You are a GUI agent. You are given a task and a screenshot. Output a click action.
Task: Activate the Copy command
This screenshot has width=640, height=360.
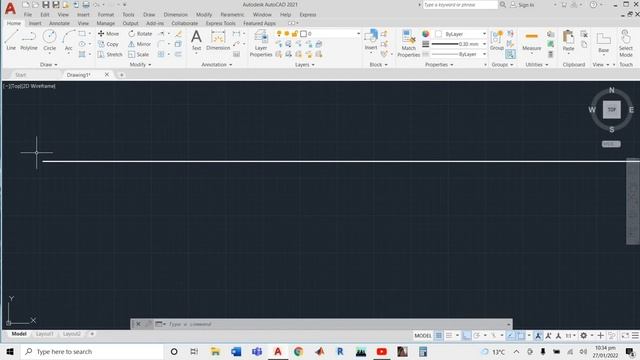pyautogui.click(x=108, y=44)
